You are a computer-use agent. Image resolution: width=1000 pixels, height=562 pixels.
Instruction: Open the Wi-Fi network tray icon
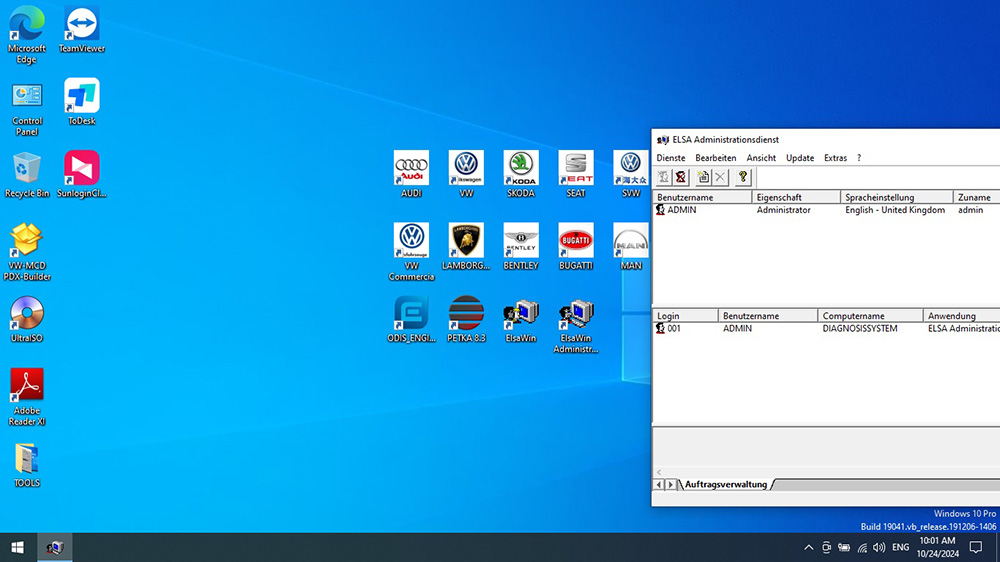click(862, 547)
